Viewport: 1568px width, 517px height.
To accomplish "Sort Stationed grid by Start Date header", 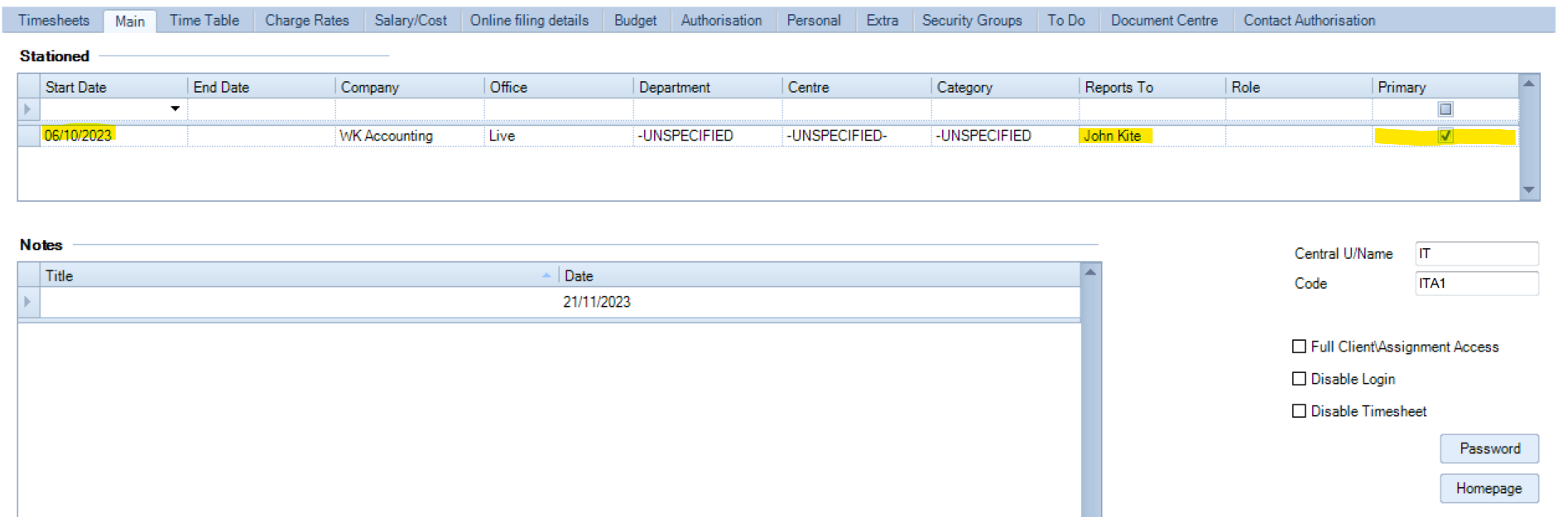I will coord(114,87).
